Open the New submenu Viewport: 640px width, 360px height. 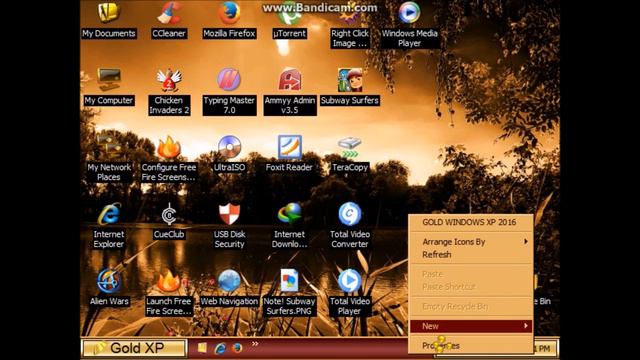pos(471,326)
